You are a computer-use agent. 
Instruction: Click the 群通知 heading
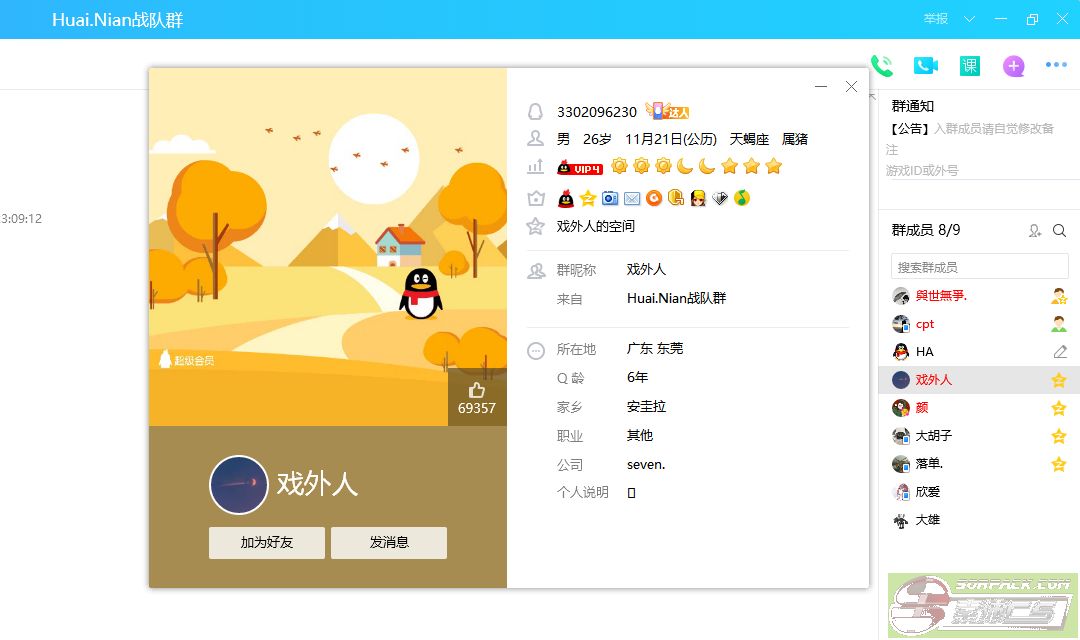pos(913,106)
